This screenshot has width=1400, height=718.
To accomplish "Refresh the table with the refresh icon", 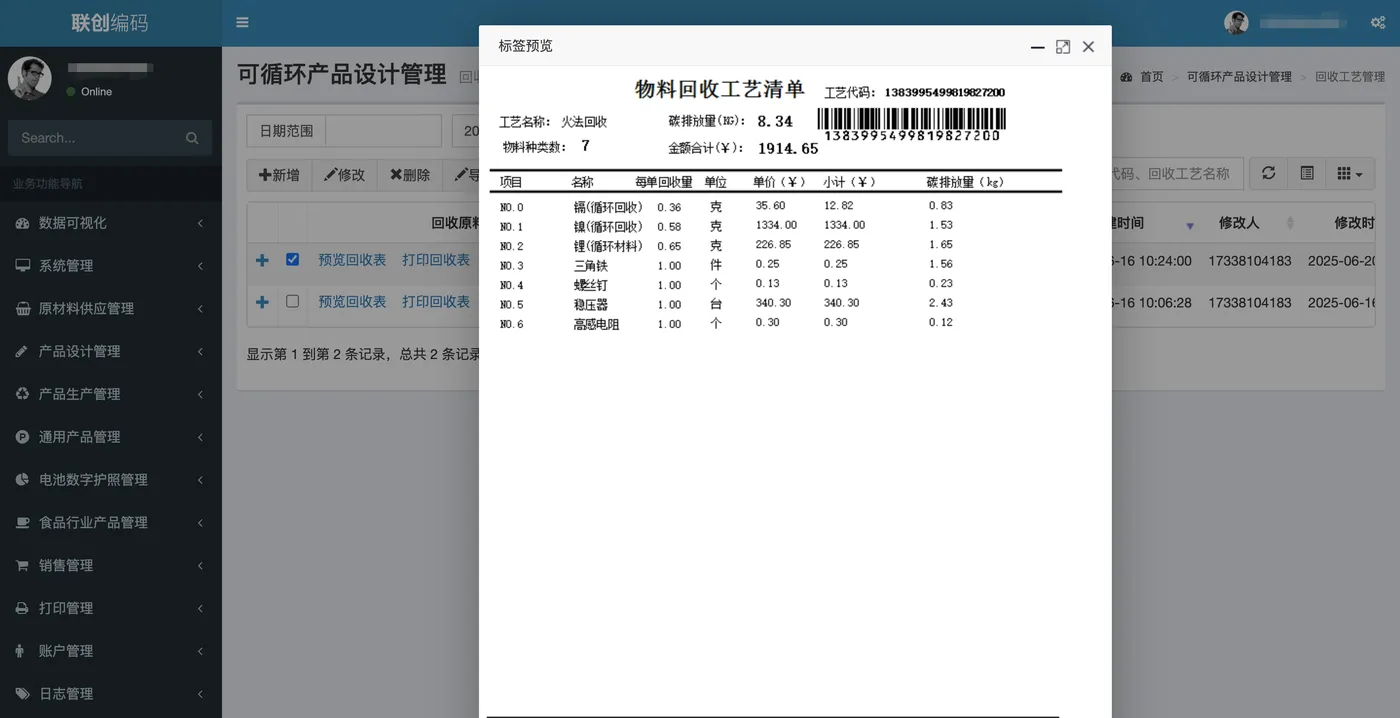I will [1268, 172].
